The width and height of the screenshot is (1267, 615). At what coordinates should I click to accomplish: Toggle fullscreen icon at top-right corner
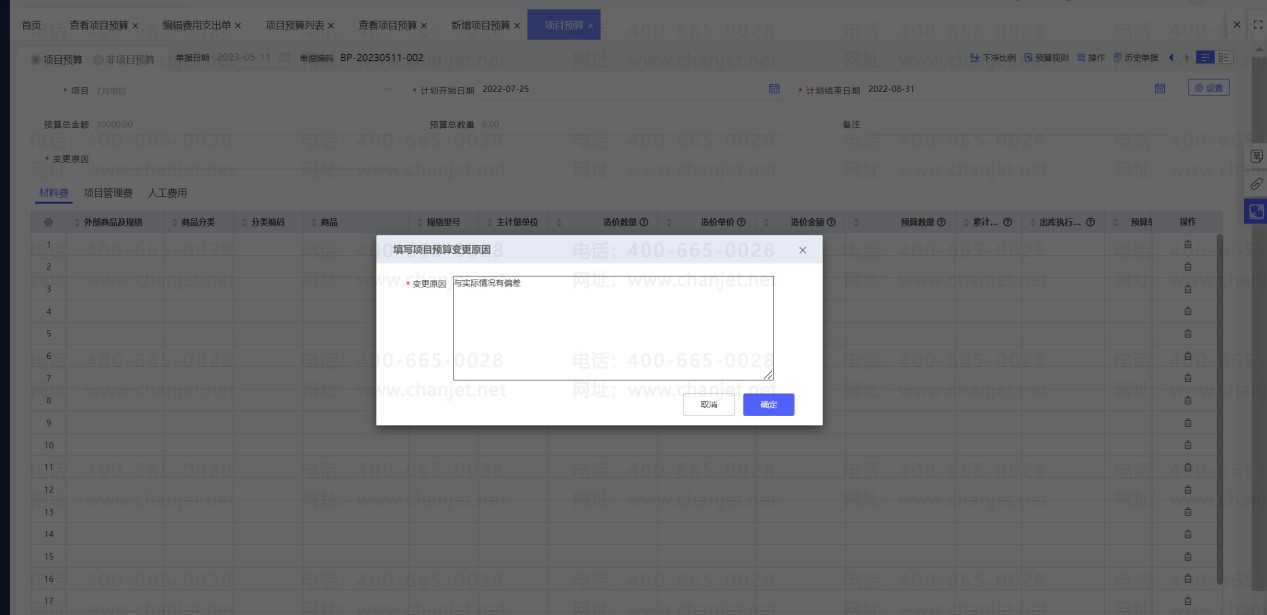click(1258, 24)
